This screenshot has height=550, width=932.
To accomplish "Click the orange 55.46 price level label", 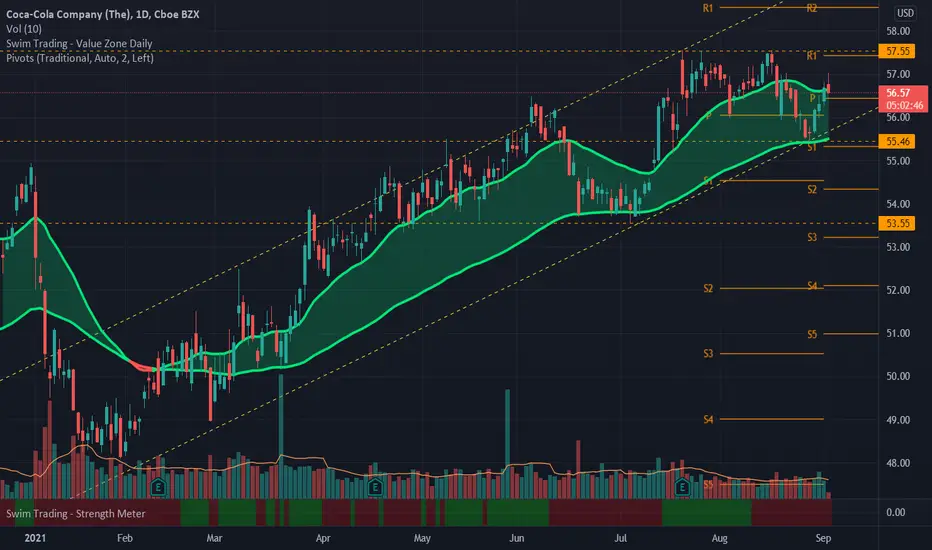I will coord(898,142).
